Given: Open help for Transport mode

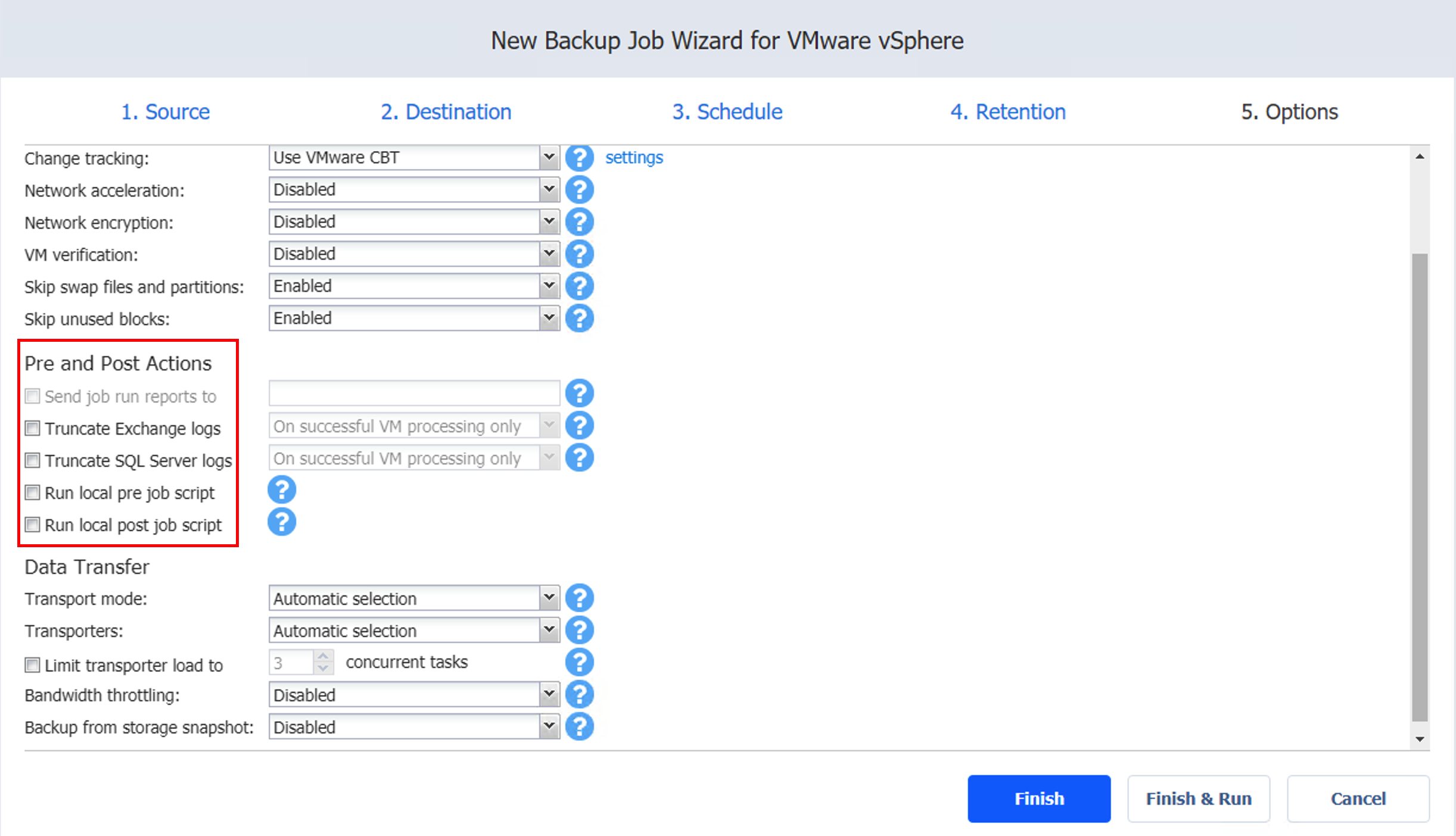Looking at the screenshot, I should click(x=579, y=598).
